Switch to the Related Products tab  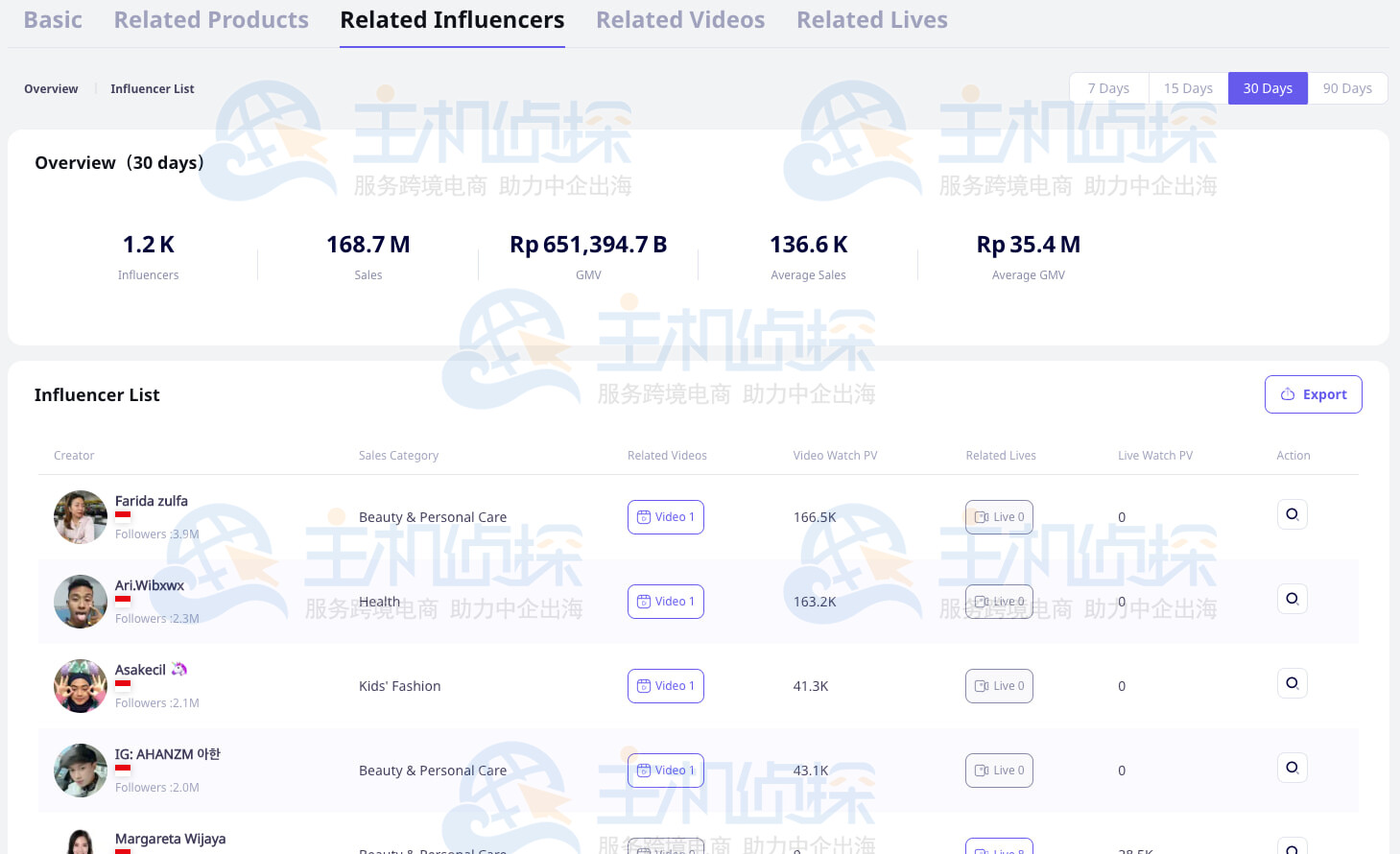(x=211, y=20)
